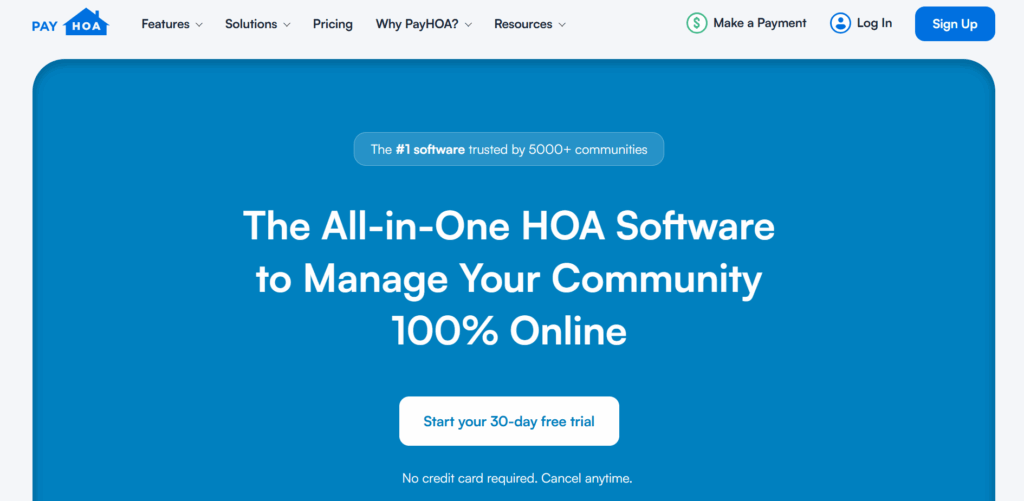Start your 30-day free trial

[x=509, y=421]
